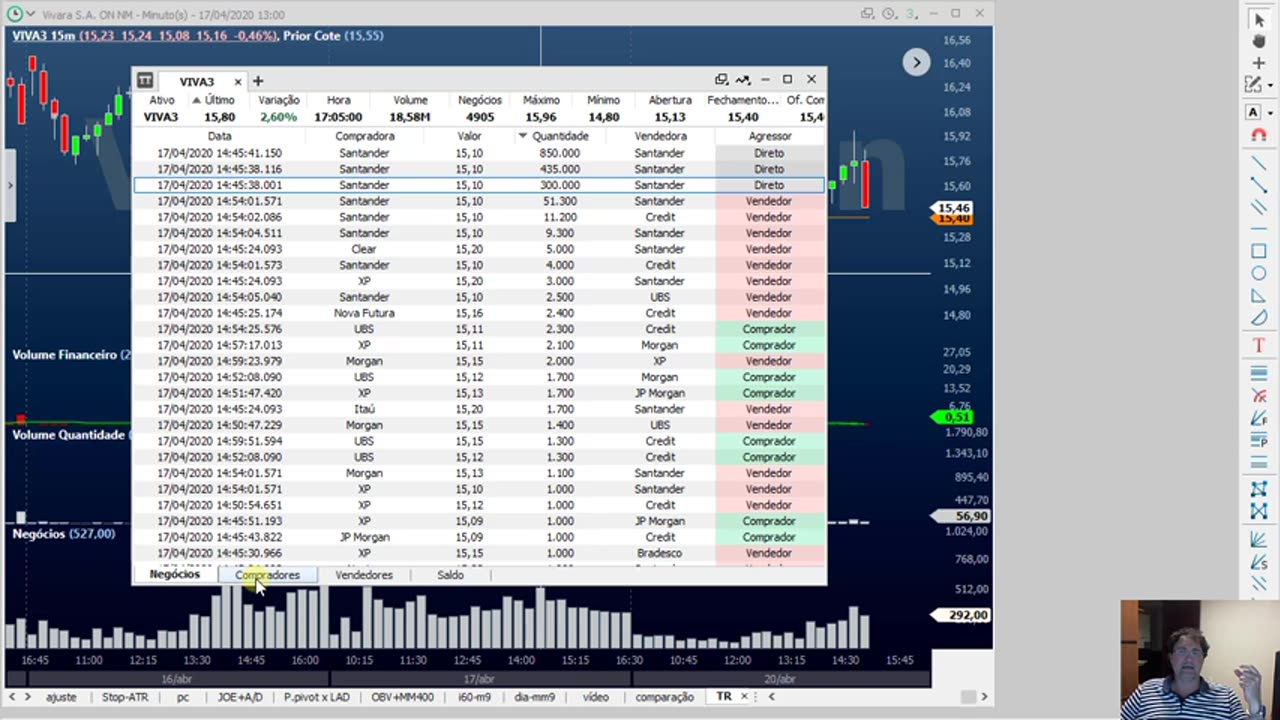Select the arrow cursor tool

(x=1259, y=20)
